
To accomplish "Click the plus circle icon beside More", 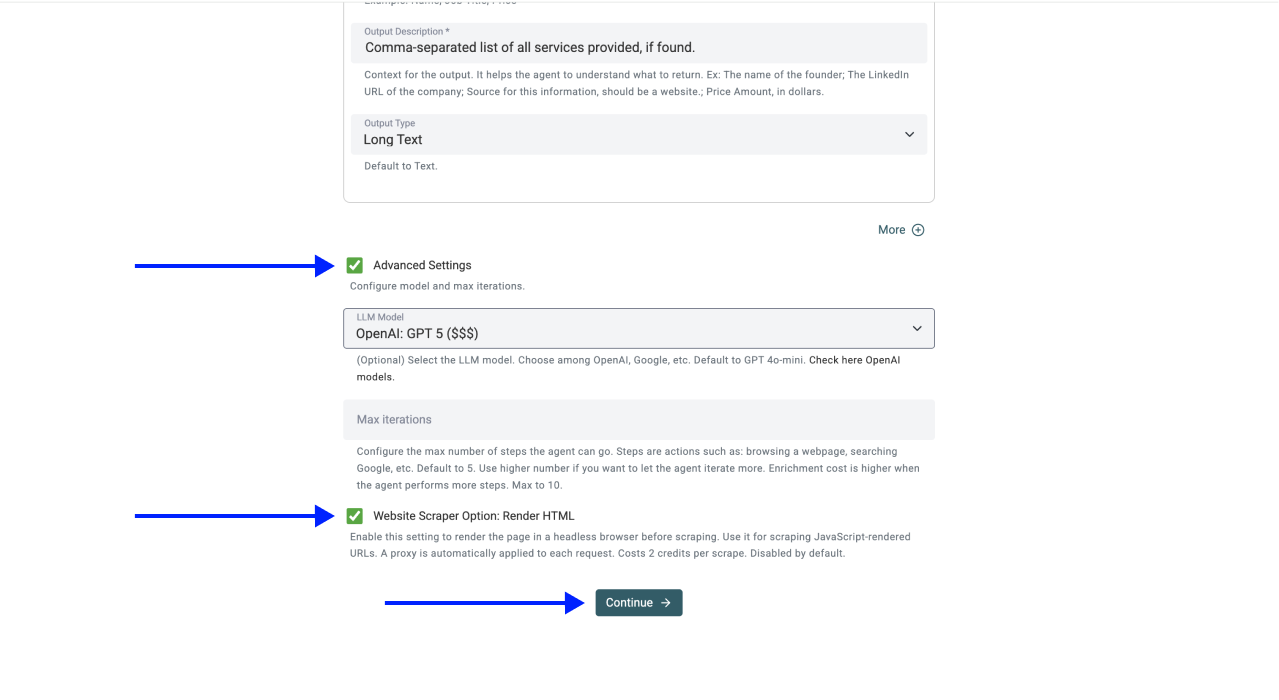I will click(x=918, y=230).
